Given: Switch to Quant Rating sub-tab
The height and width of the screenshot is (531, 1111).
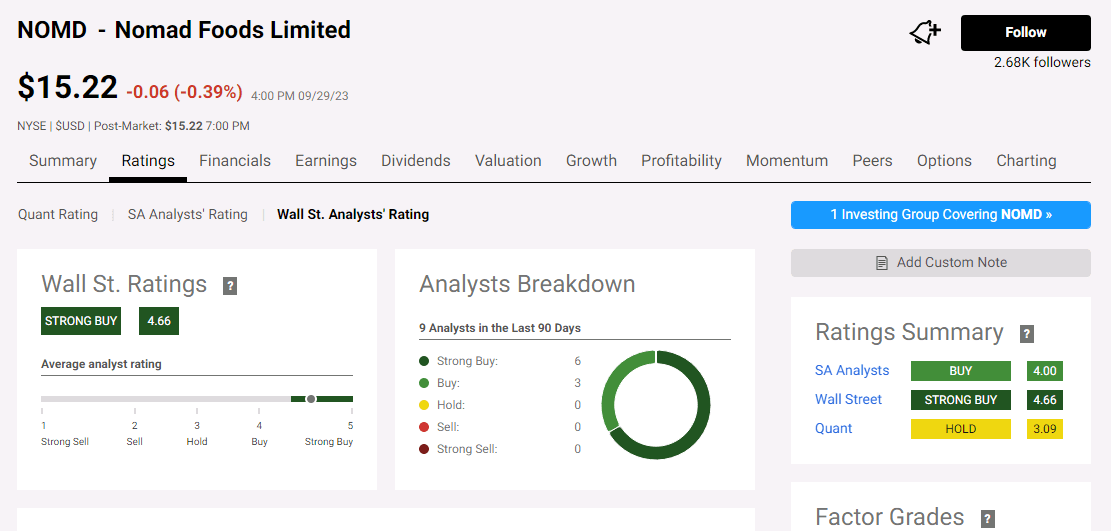Looking at the screenshot, I should point(58,214).
